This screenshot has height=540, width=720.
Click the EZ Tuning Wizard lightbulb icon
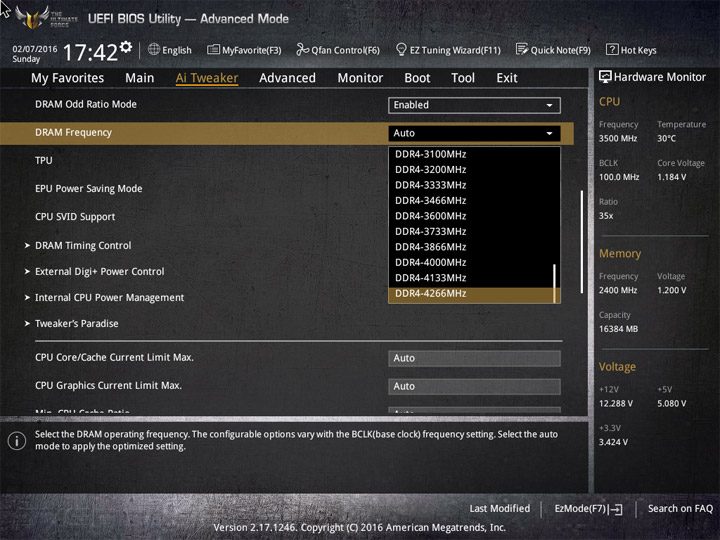(x=401, y=49)
